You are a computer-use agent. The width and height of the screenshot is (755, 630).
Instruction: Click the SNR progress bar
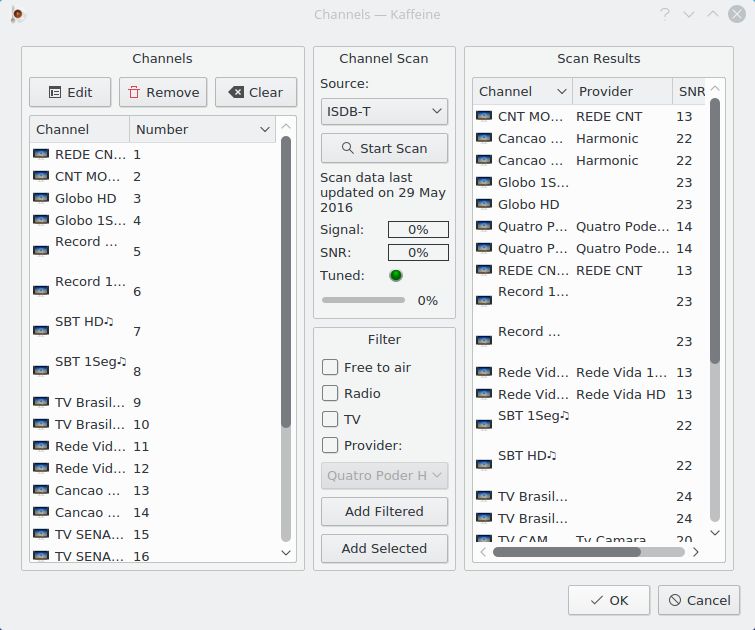tap(418, 252)
